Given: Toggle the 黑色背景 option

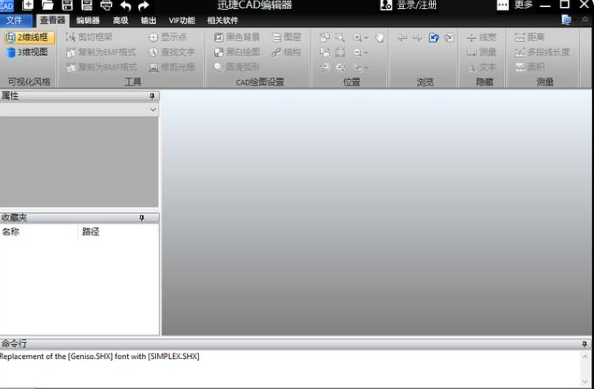Looking at the screenshot, I should [x=237, y=37].
